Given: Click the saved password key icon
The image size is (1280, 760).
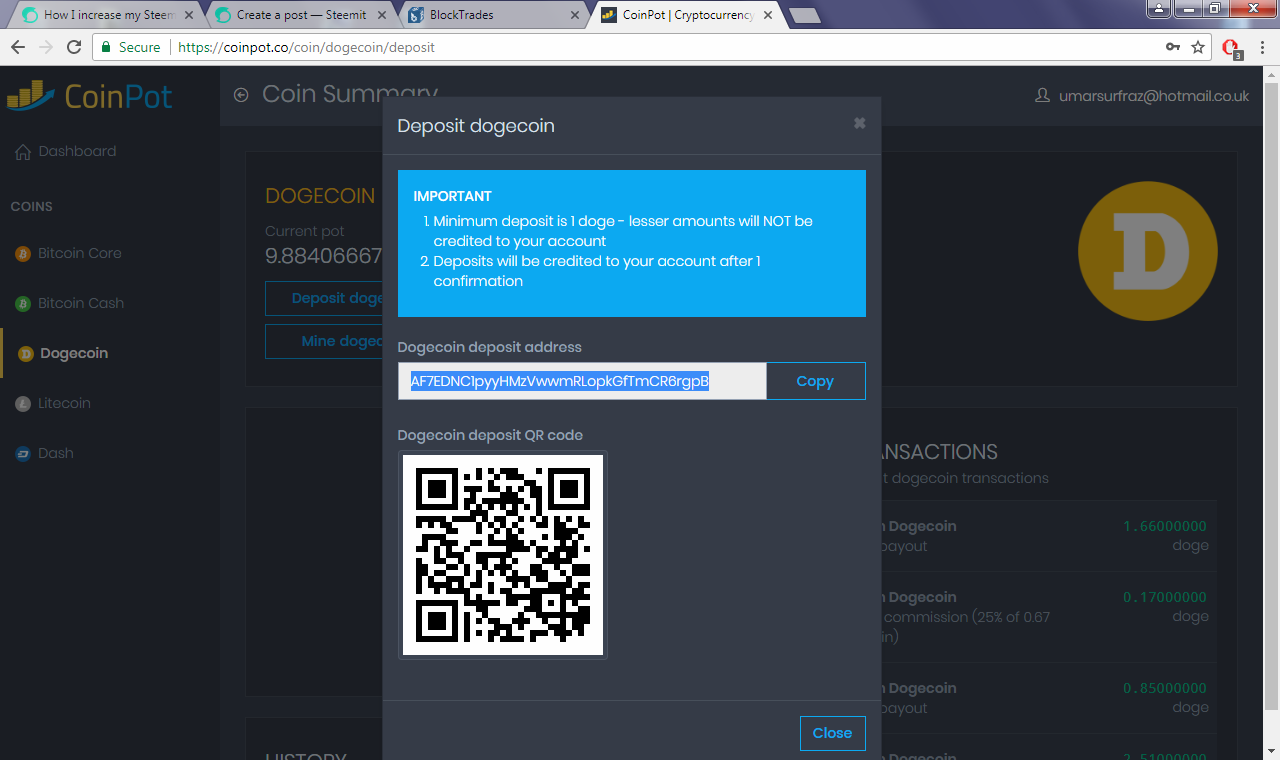Looking at the screenshot, I should 1173,47.
